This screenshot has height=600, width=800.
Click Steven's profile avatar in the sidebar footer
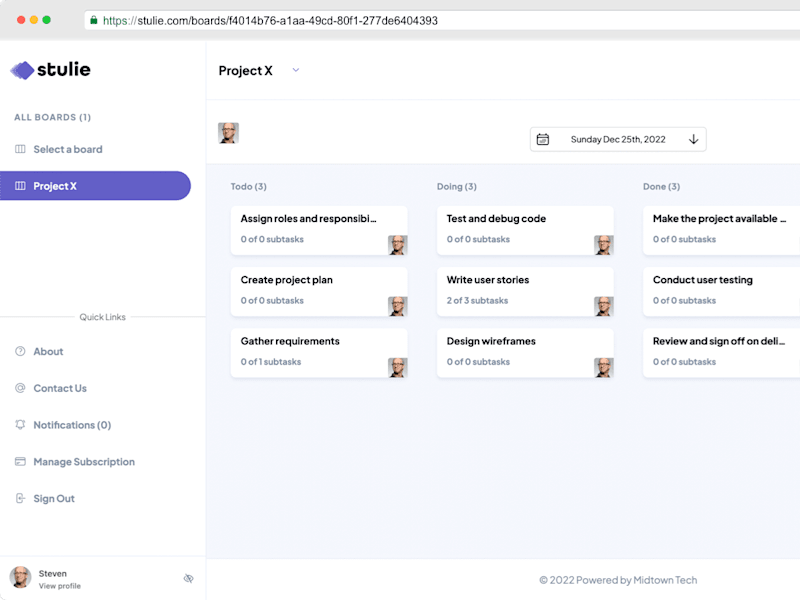tap(20, 578)
